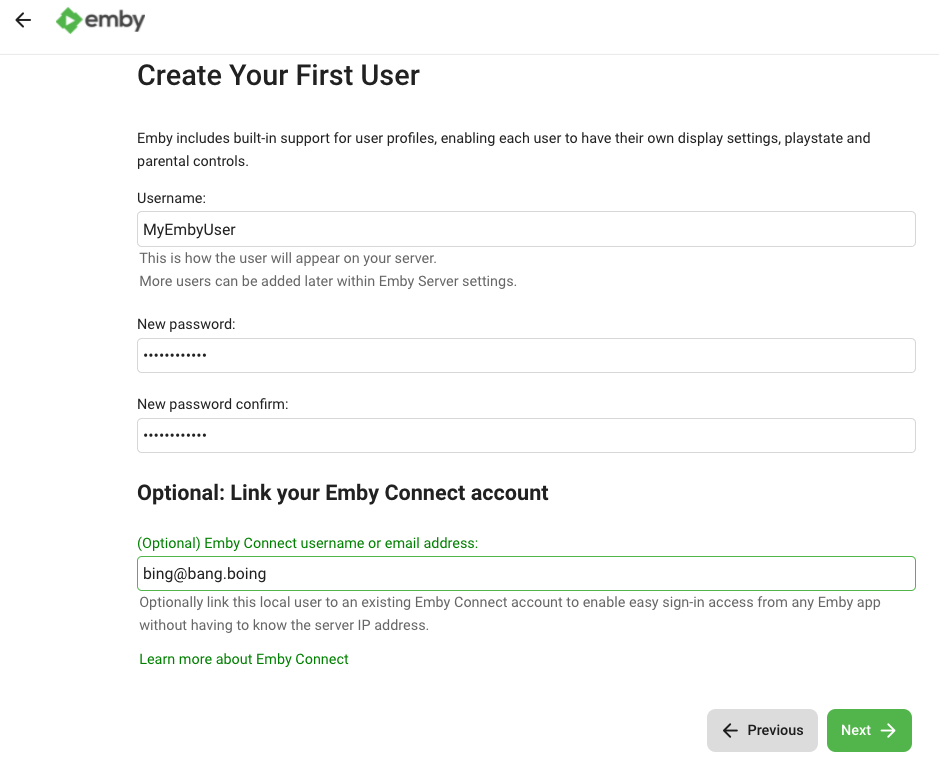The image size is (939, 778).
Task: Click the back arrow in the header
Action: pyautogui.click(x=23, y=20)
